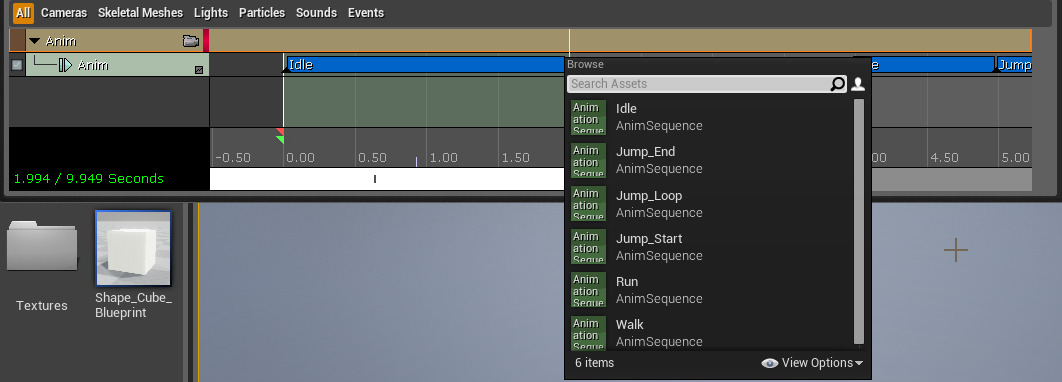Screen dimensions: 1062x382
Task: Click the small graph toggle on Anim track
Action: click(199, 69)
